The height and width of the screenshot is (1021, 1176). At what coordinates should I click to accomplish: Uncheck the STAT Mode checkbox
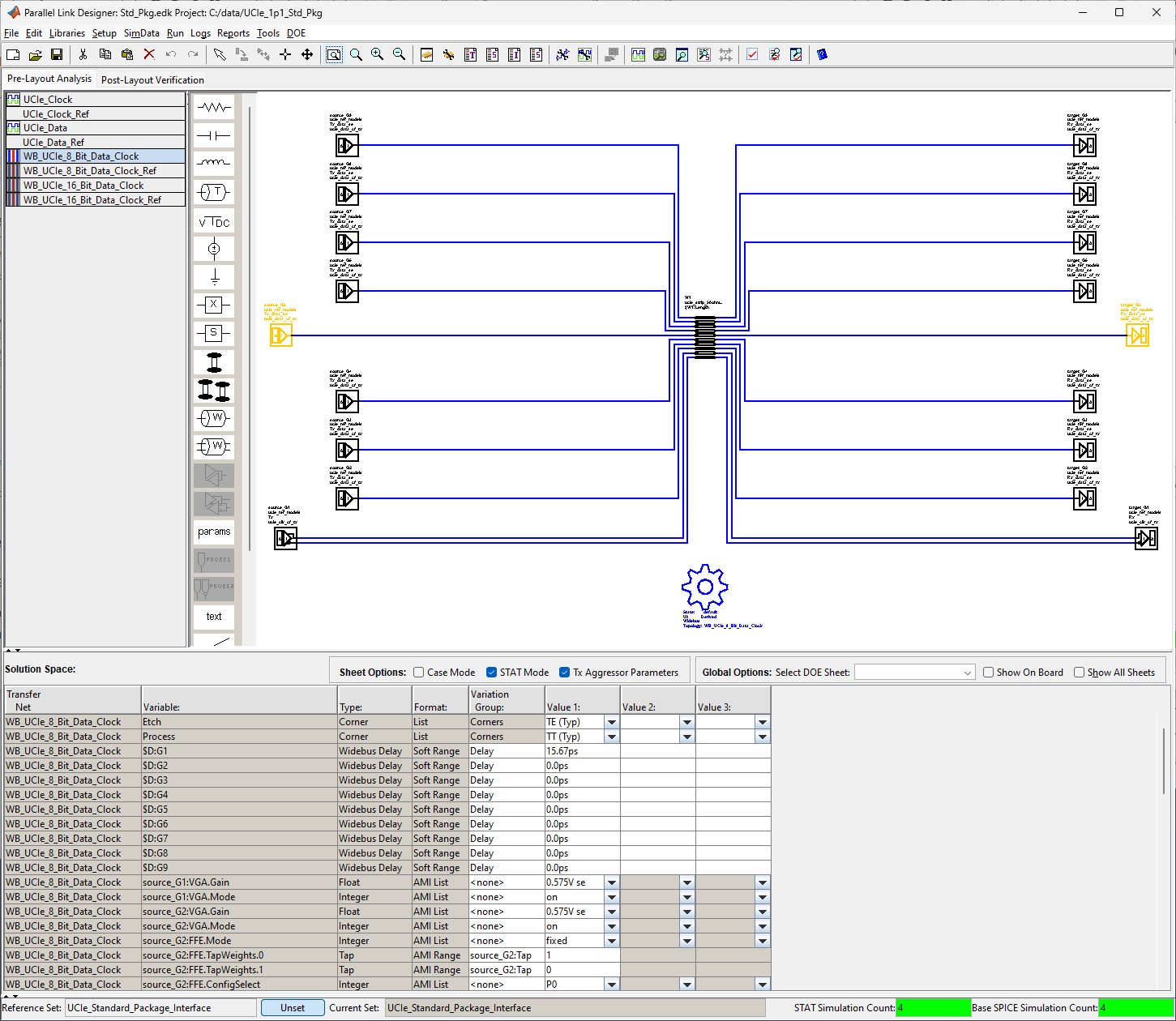coord(491,673)
